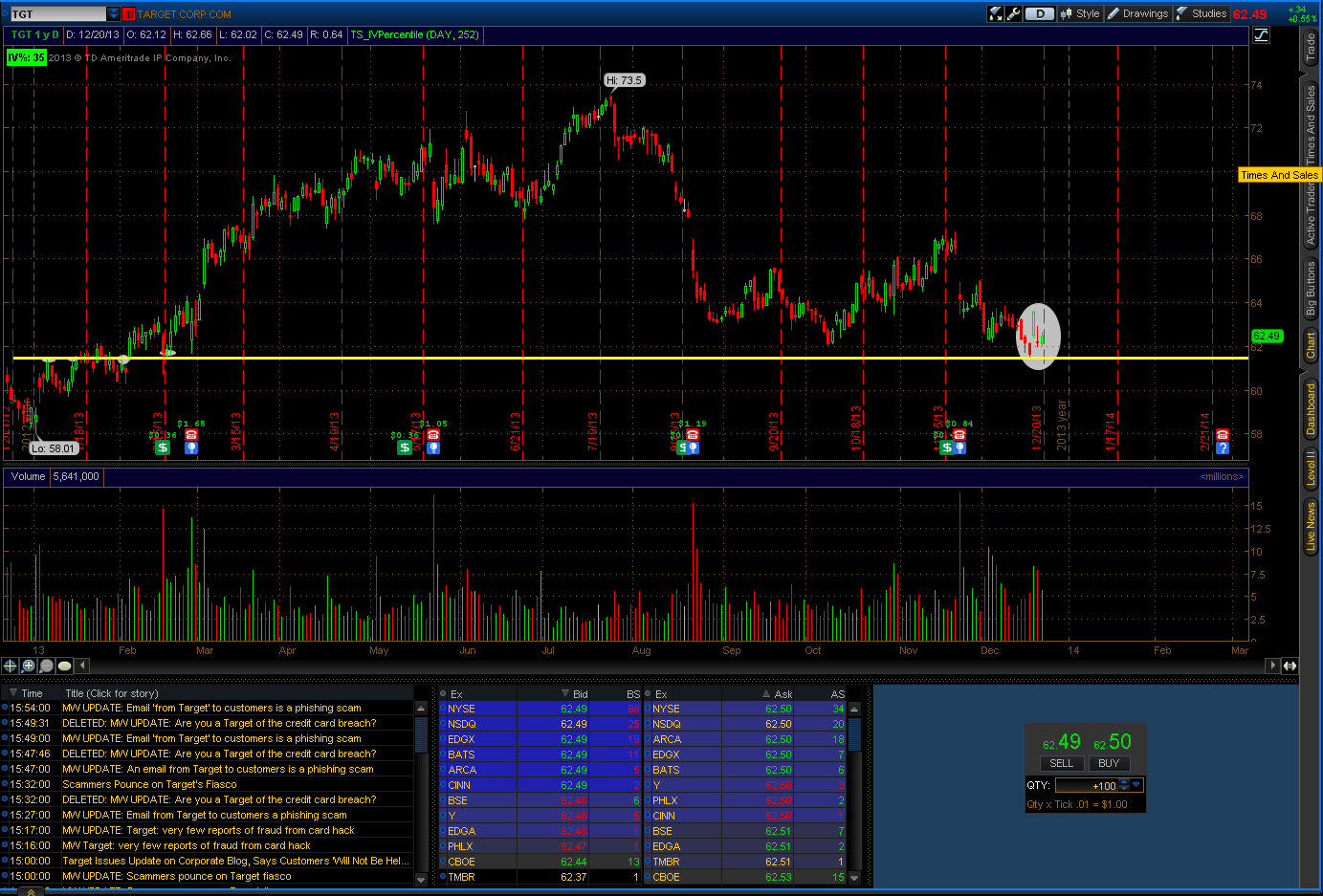Viewport: 1323px width, 896px height.
Task: Open the 15:54:00 phishing scam news story
Action: coord(211,709)
